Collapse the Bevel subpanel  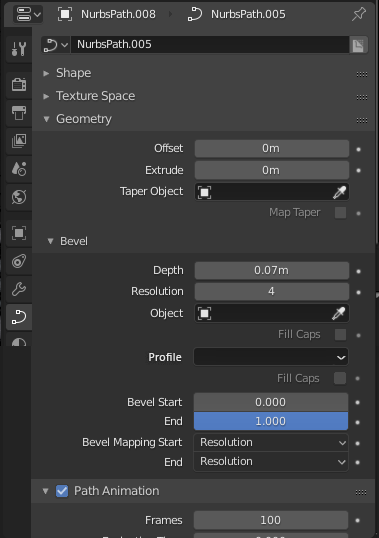click(x=50, y=241)
